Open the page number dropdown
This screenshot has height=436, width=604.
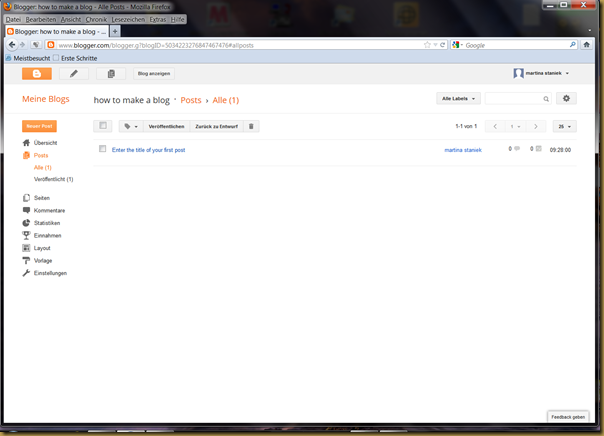pyautogui.click(x=515, y=126)
